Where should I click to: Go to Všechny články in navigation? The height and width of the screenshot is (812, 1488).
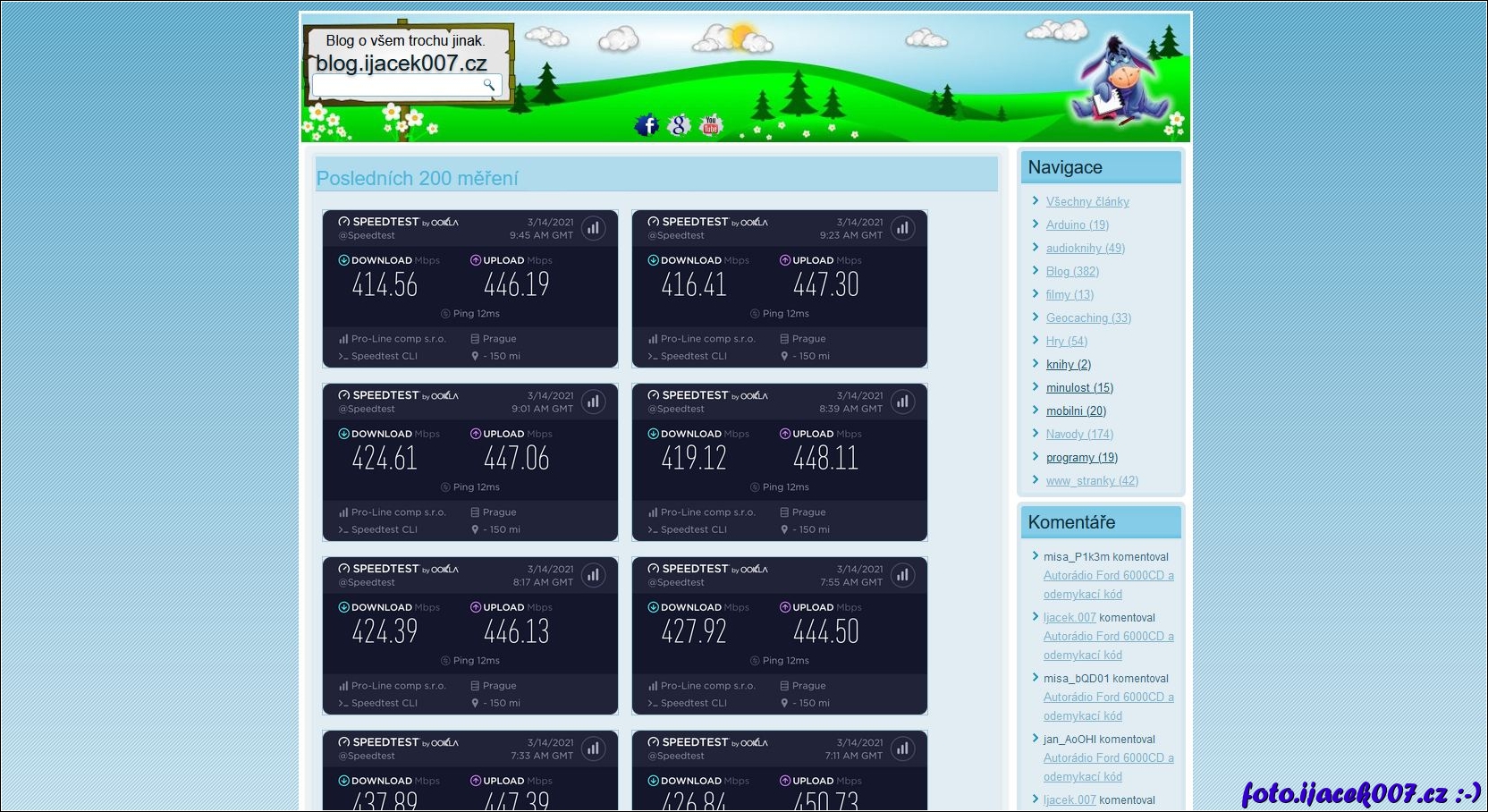[x=1087, y=202]
